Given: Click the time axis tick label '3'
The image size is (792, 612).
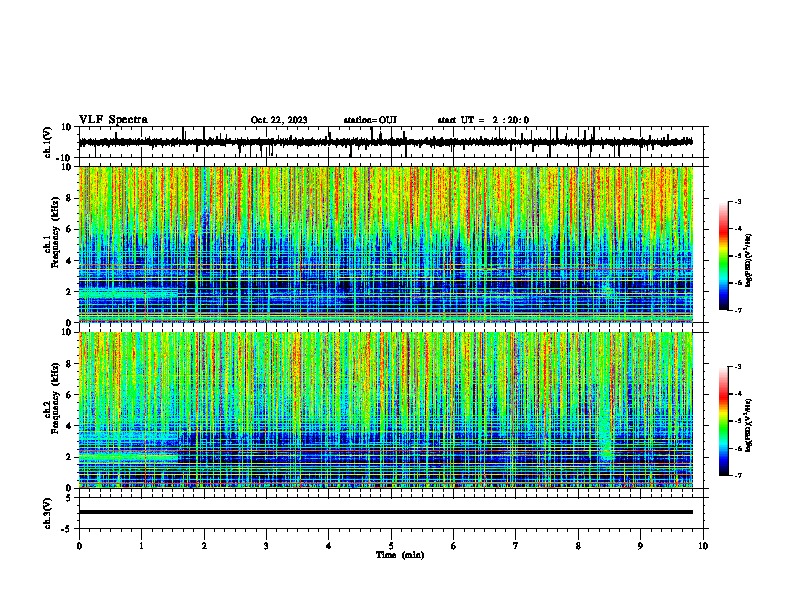Looking at the screenshot, I should [266, 546].
